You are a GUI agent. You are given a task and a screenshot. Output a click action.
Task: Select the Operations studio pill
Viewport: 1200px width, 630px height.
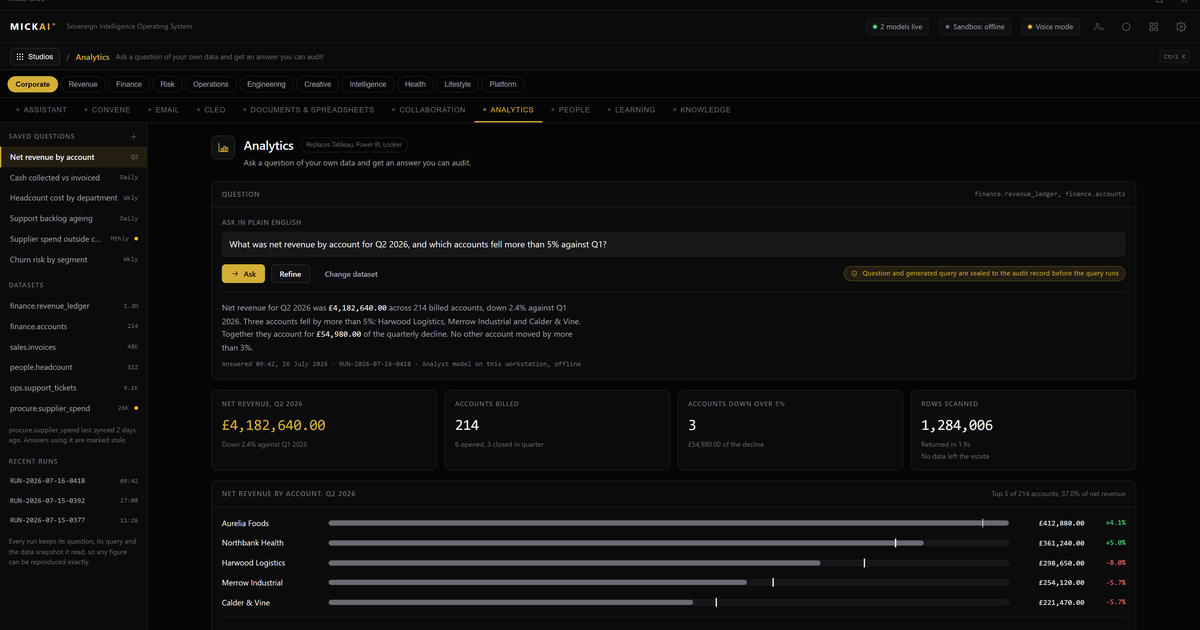(211, 84)
